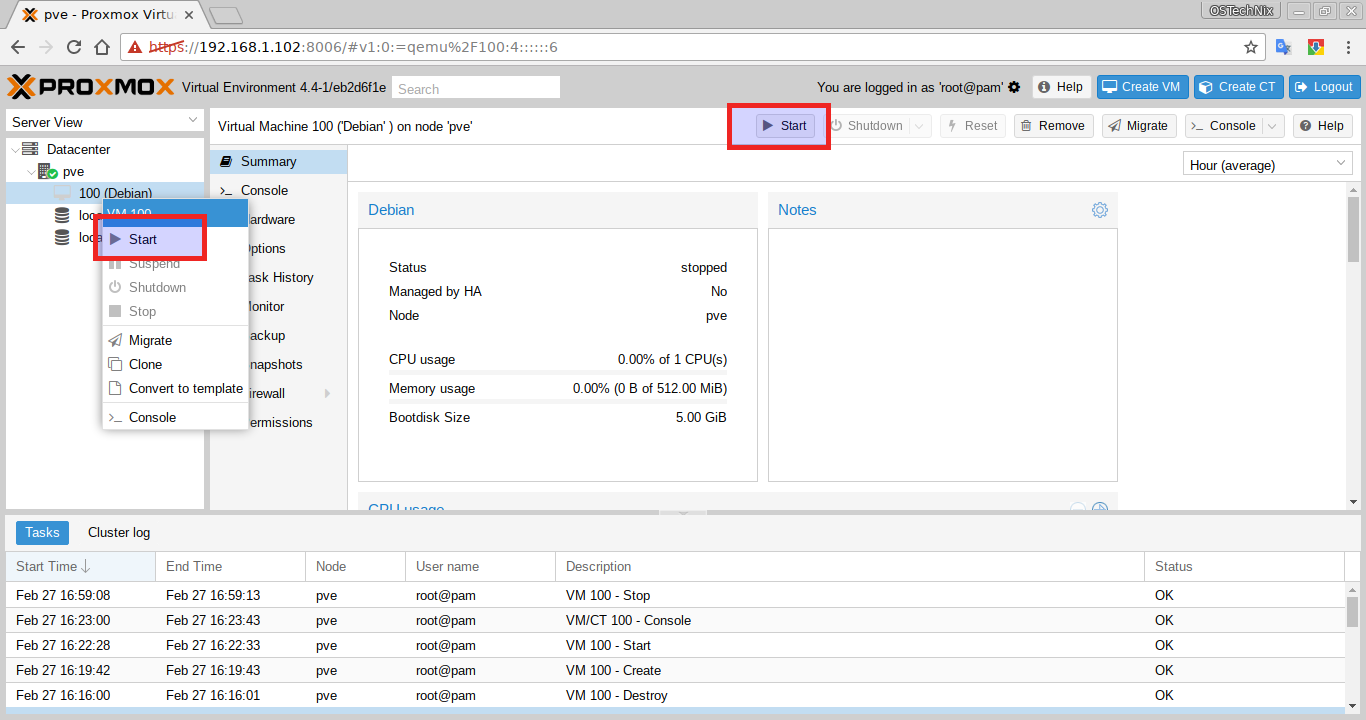
Task: Click the Create CT button
Action: coord(1237,87)
